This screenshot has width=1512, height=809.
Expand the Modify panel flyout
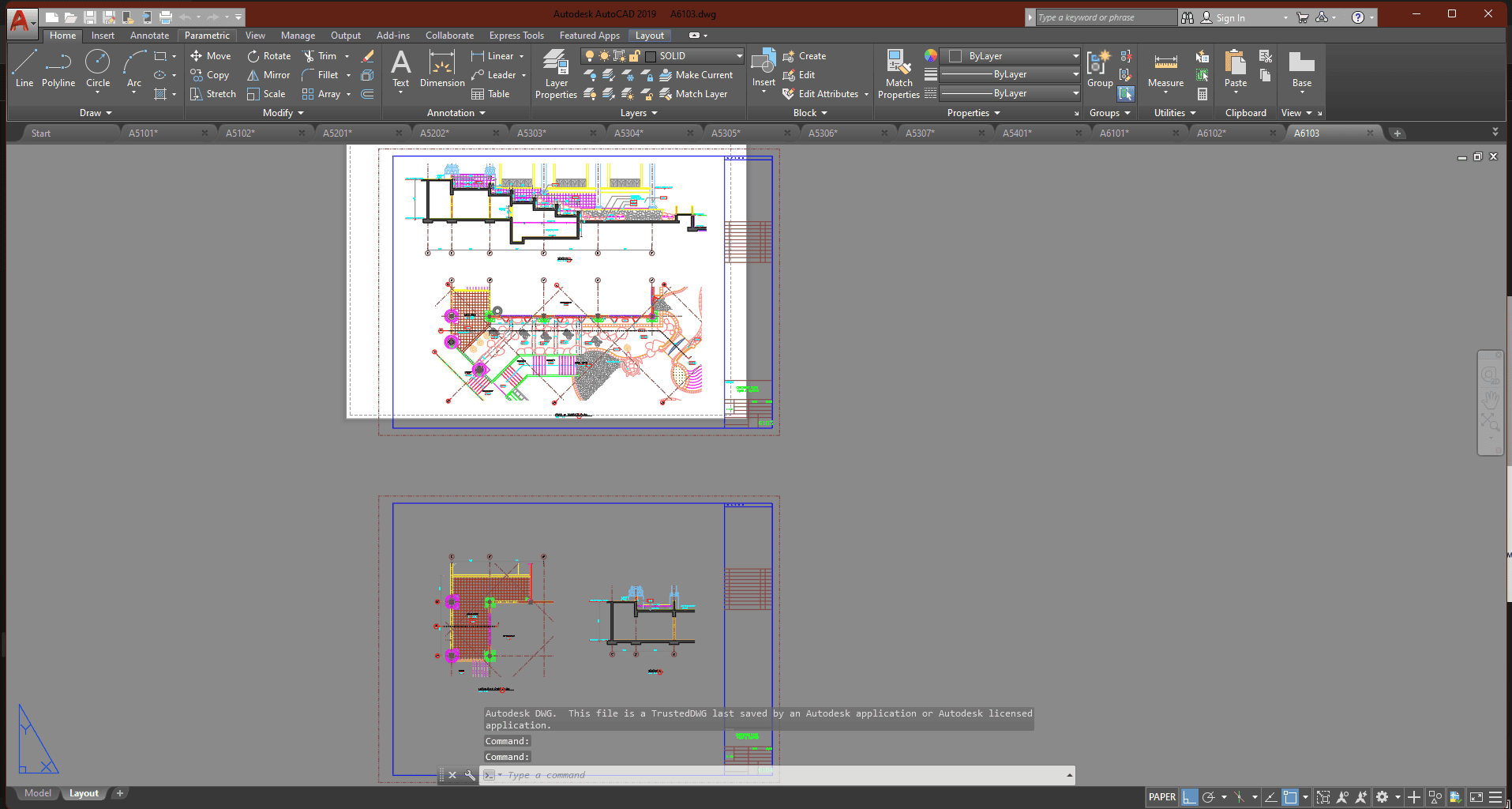283,113
